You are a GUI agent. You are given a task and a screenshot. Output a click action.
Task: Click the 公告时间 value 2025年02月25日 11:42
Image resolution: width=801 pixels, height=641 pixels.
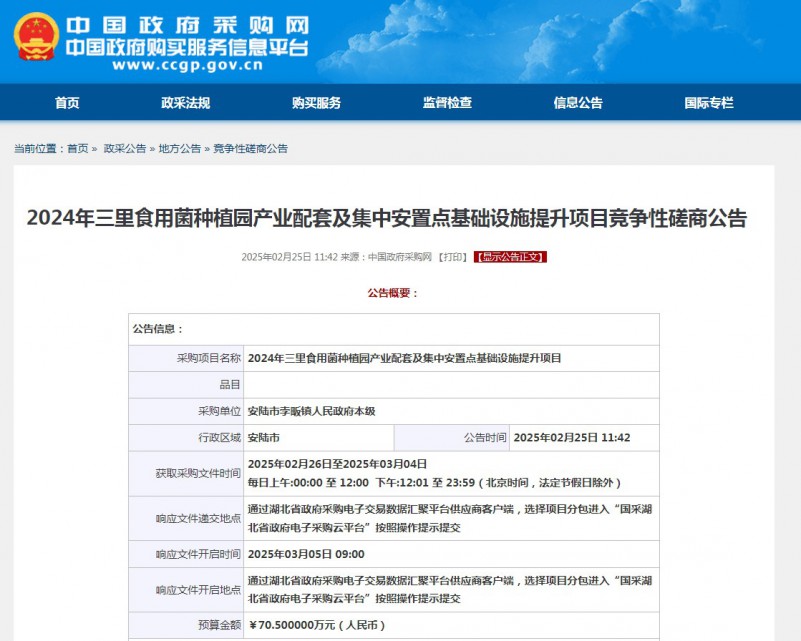point(572,438)
